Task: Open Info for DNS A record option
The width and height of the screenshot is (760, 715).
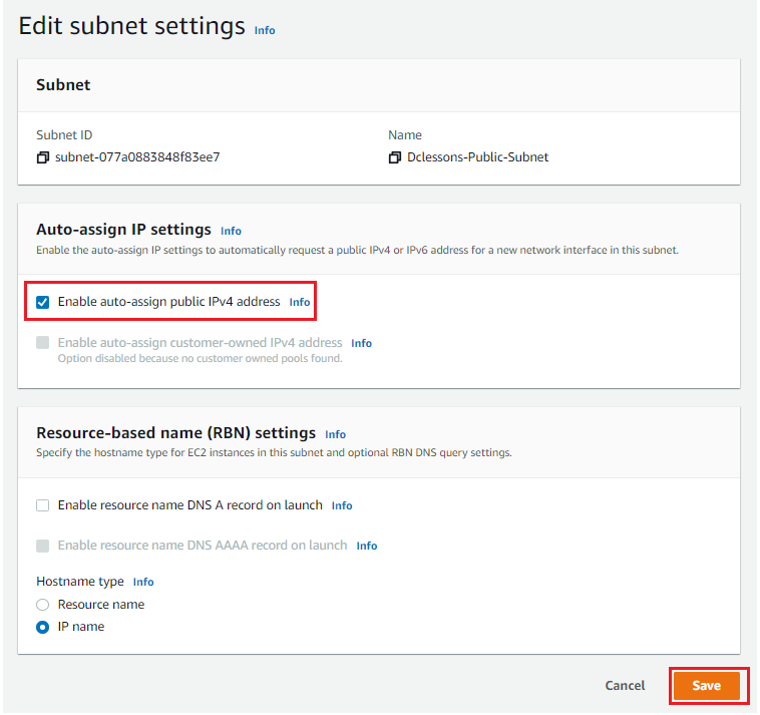Action: tap(342, 506)
